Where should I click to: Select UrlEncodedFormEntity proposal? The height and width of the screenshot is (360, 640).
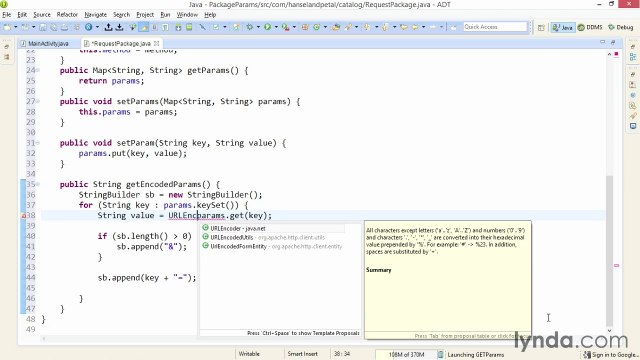(x=272, y=247)
